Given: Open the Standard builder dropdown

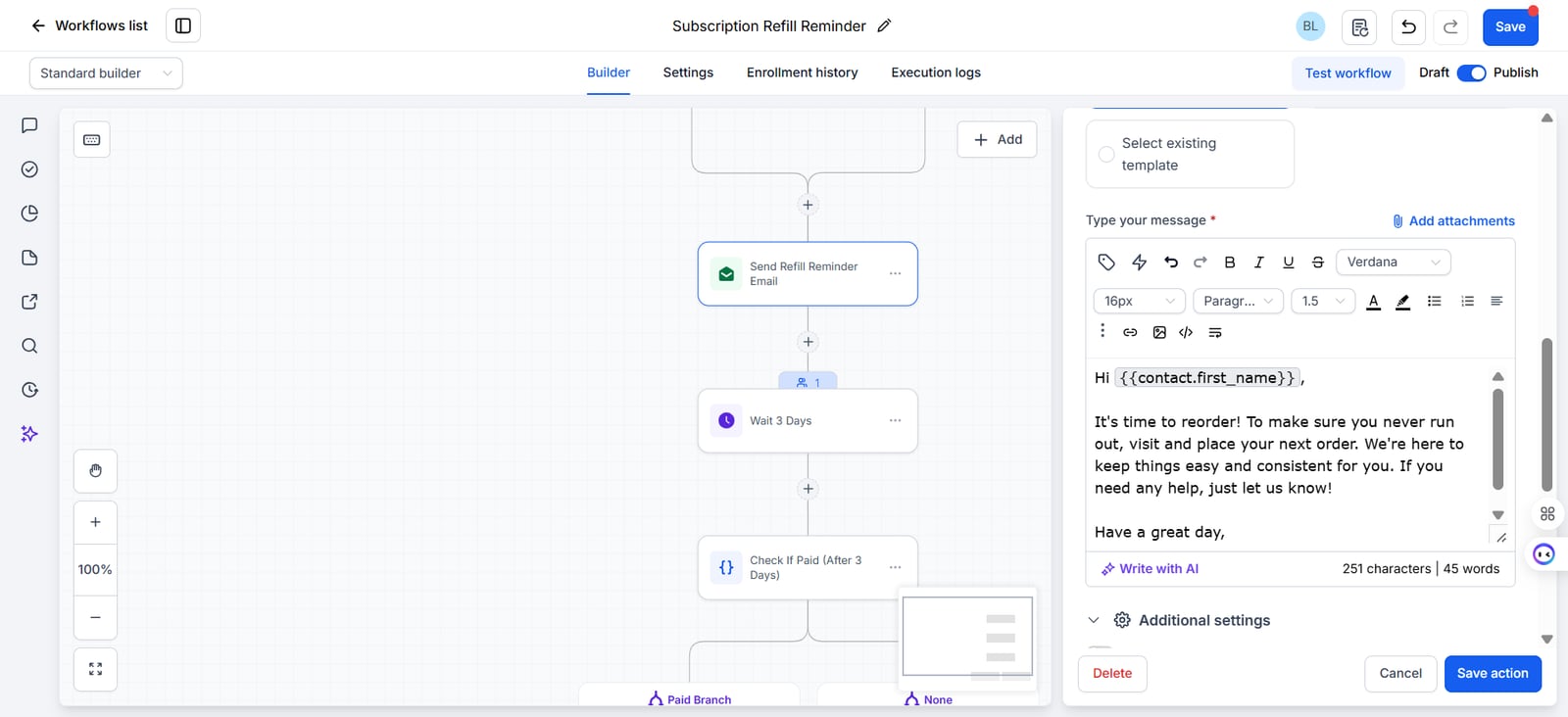Looking at the screenshot, I should (106, 73).
